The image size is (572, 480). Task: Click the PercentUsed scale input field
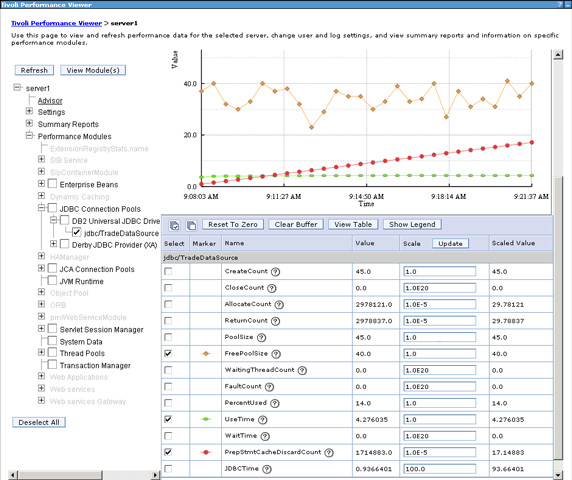[x=440, y=403]
